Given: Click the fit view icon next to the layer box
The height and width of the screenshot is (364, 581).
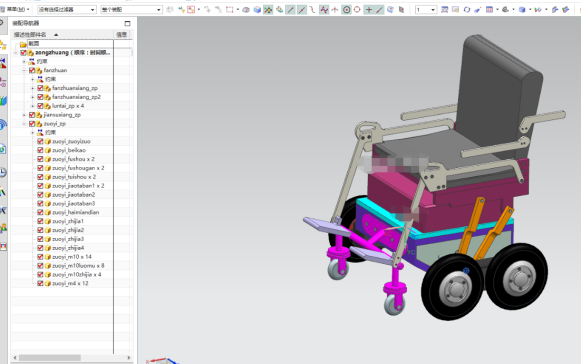Looking at the screenshot, I should (445, 10).
